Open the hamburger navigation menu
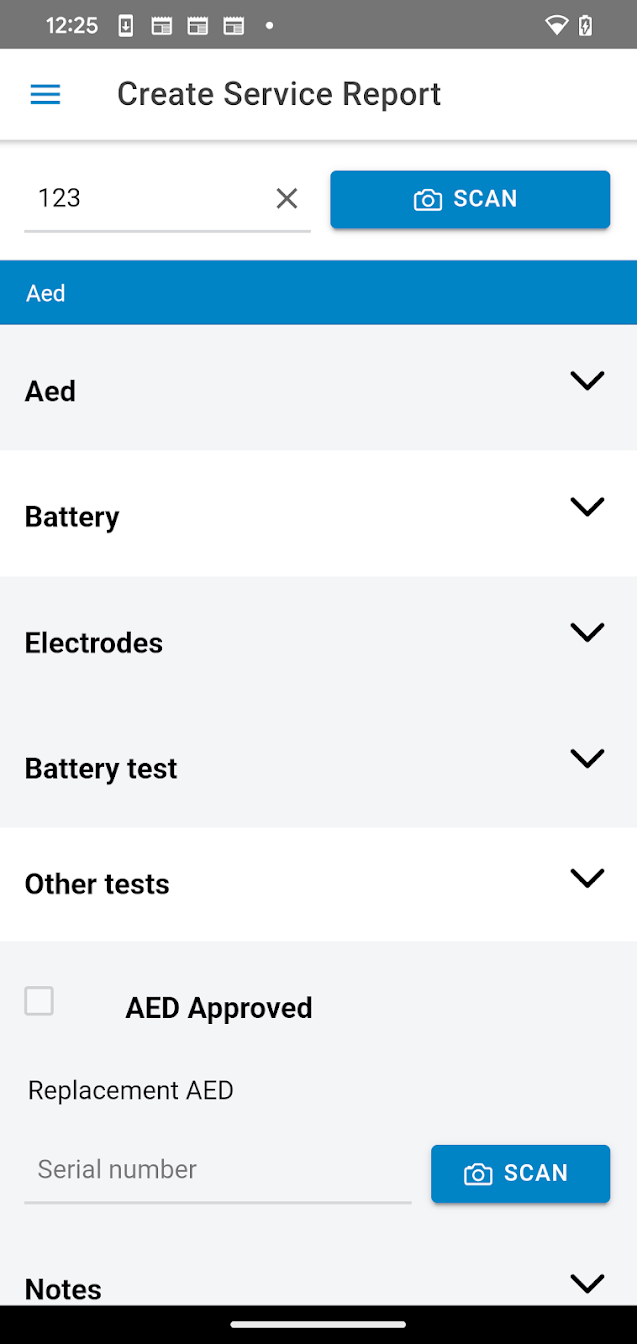Image resolution: width=637 pixels, height=1344 pixels. tap(46, 95)
